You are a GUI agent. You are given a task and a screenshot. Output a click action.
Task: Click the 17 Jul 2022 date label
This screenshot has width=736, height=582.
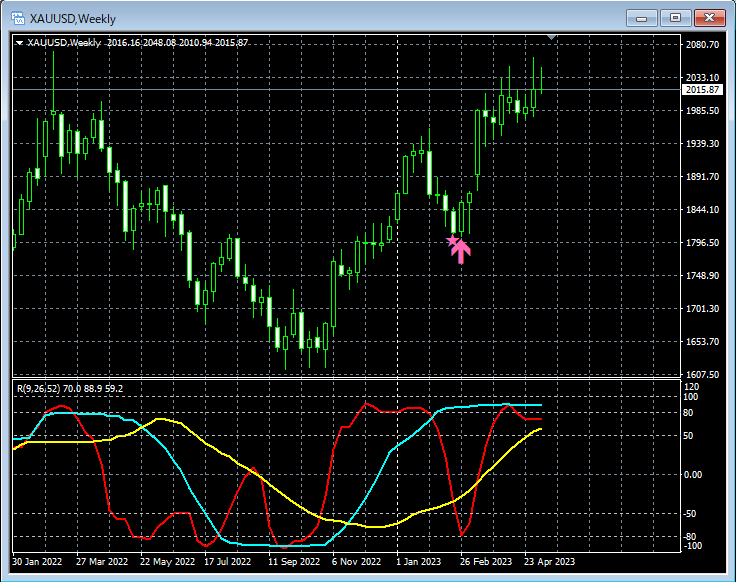point(228,561)
